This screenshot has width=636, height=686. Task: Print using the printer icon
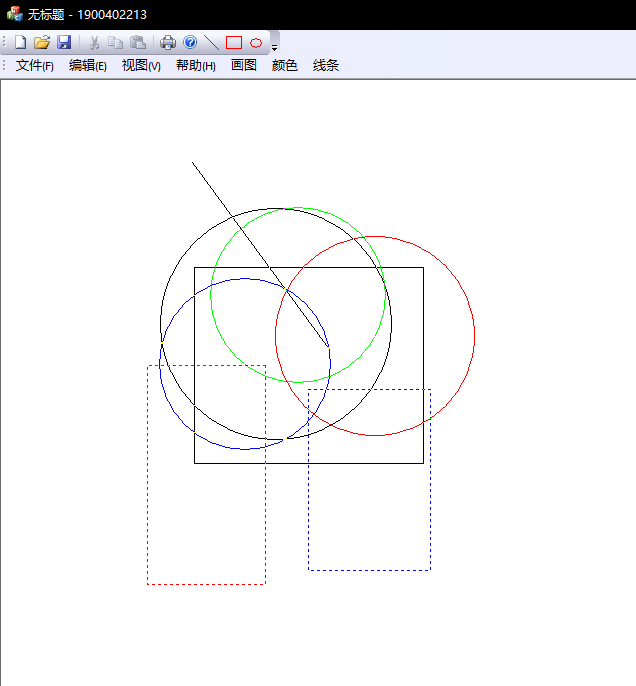coord(168,42)
